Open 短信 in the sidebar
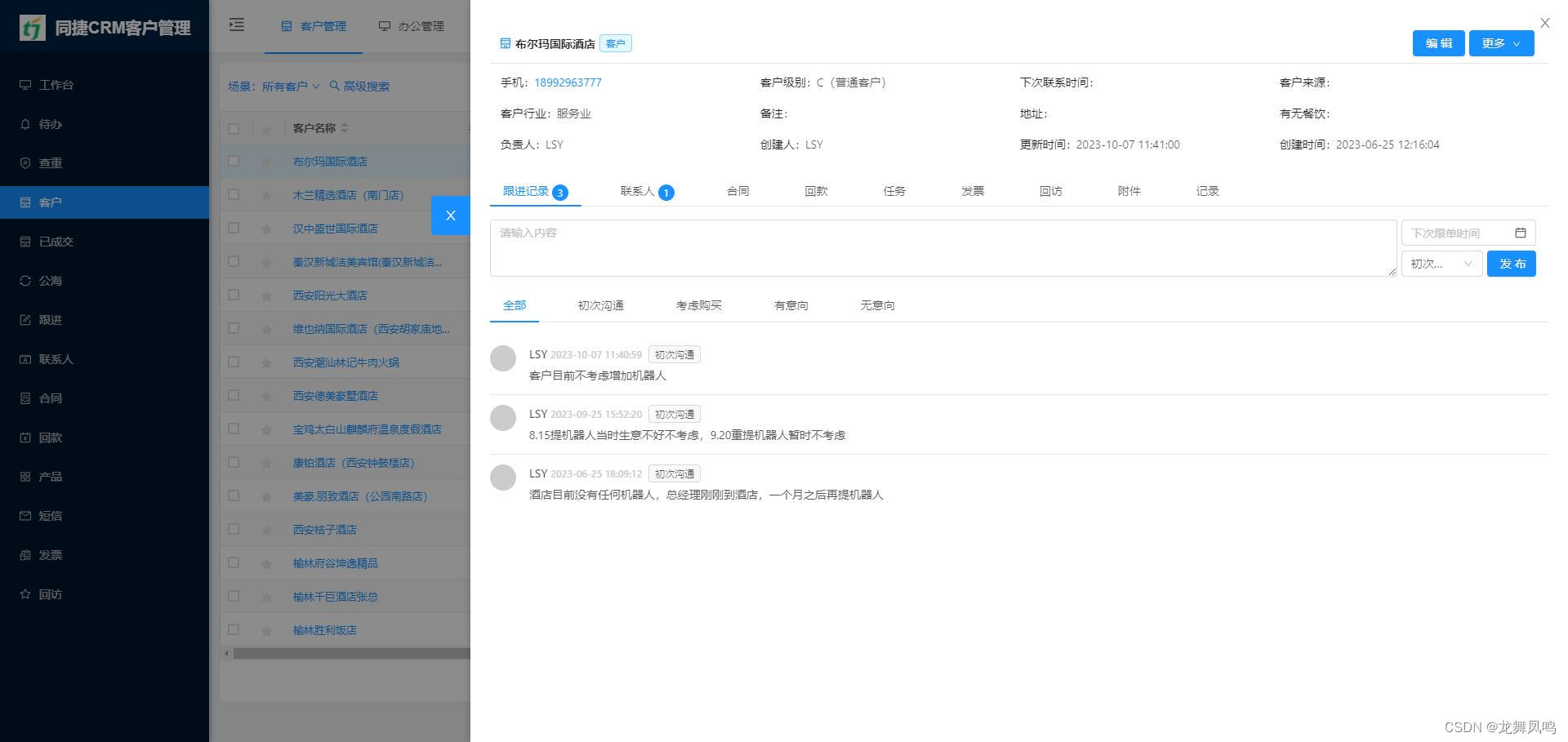This screenshot has width=1568, height=742. [x=105, y=516]
